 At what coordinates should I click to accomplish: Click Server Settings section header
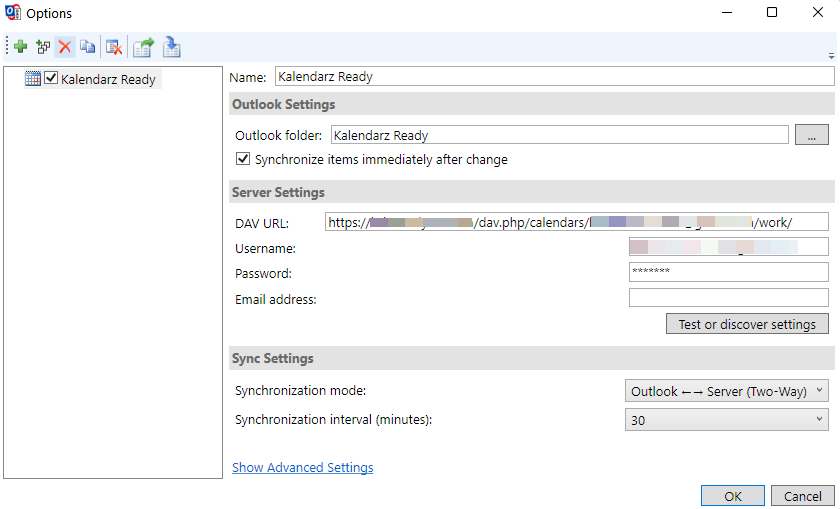531,192
